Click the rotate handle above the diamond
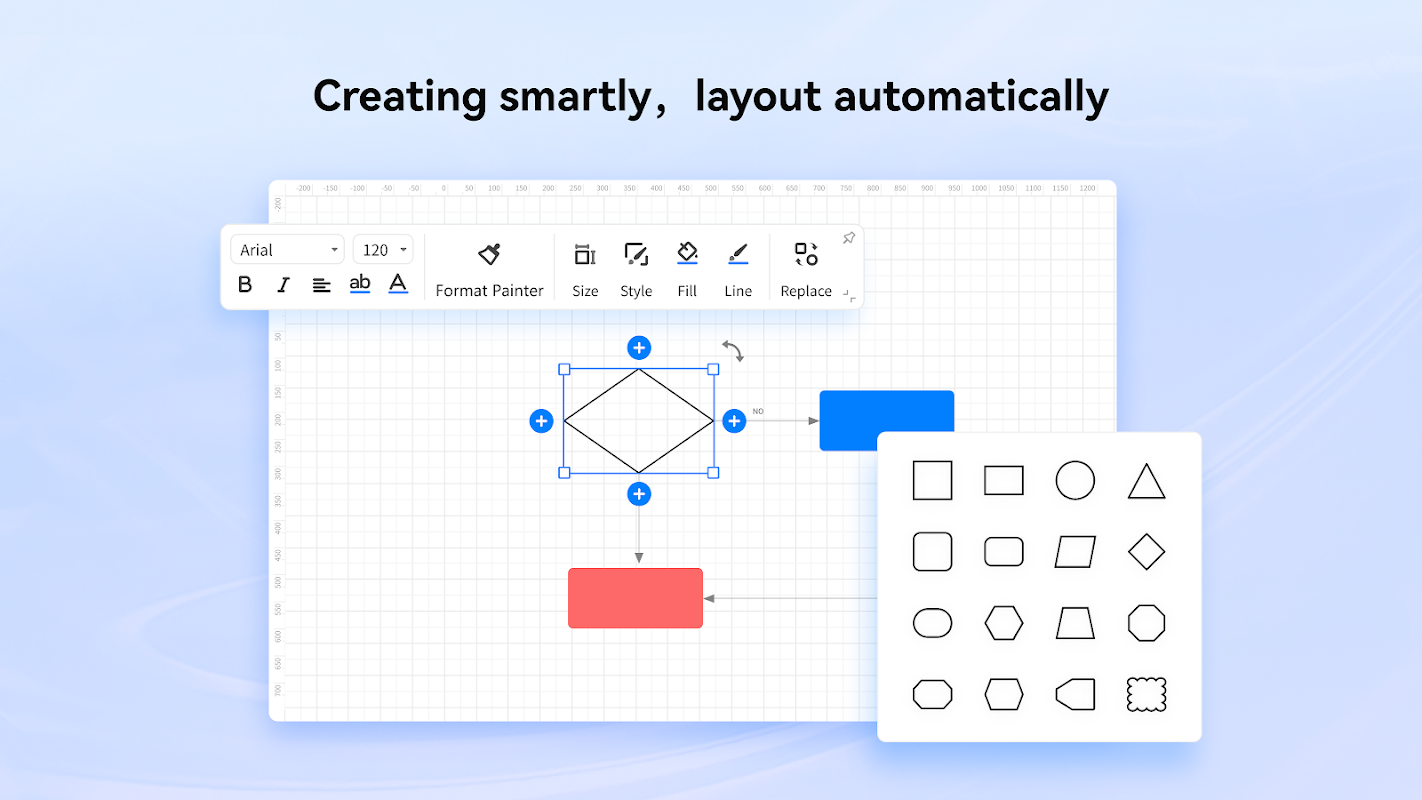The height and width of the screenshot is (800, 1422). [733, 350]
